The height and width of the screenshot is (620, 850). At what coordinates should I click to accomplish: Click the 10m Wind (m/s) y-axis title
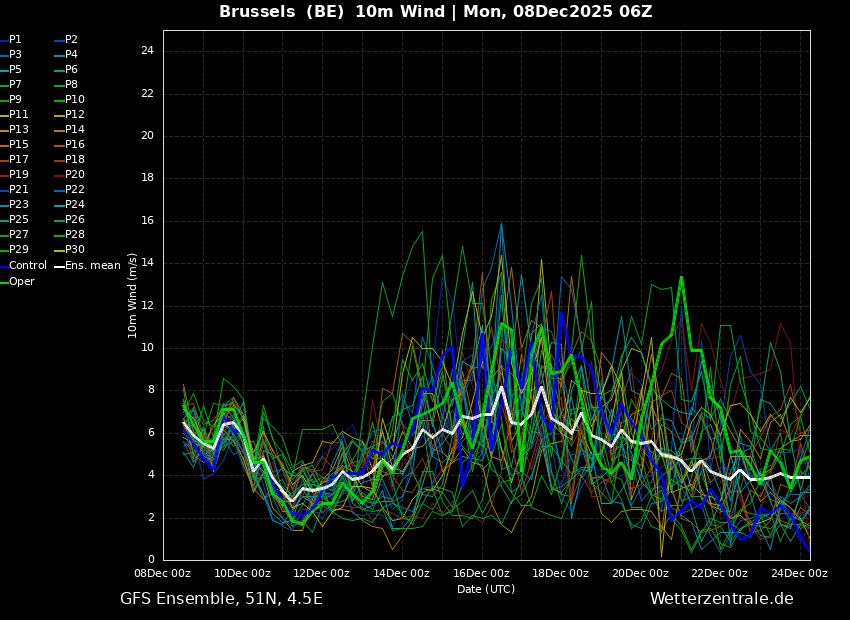[132, 295]
